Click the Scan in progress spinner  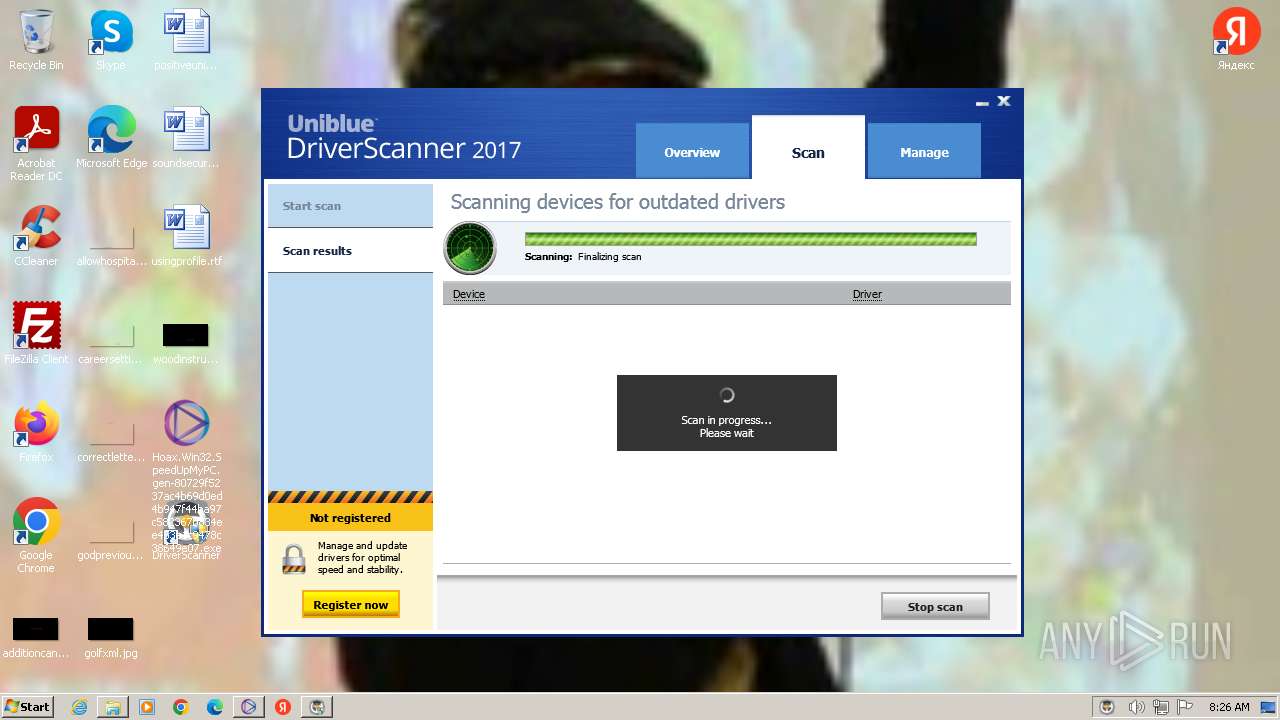coord(727,395)
